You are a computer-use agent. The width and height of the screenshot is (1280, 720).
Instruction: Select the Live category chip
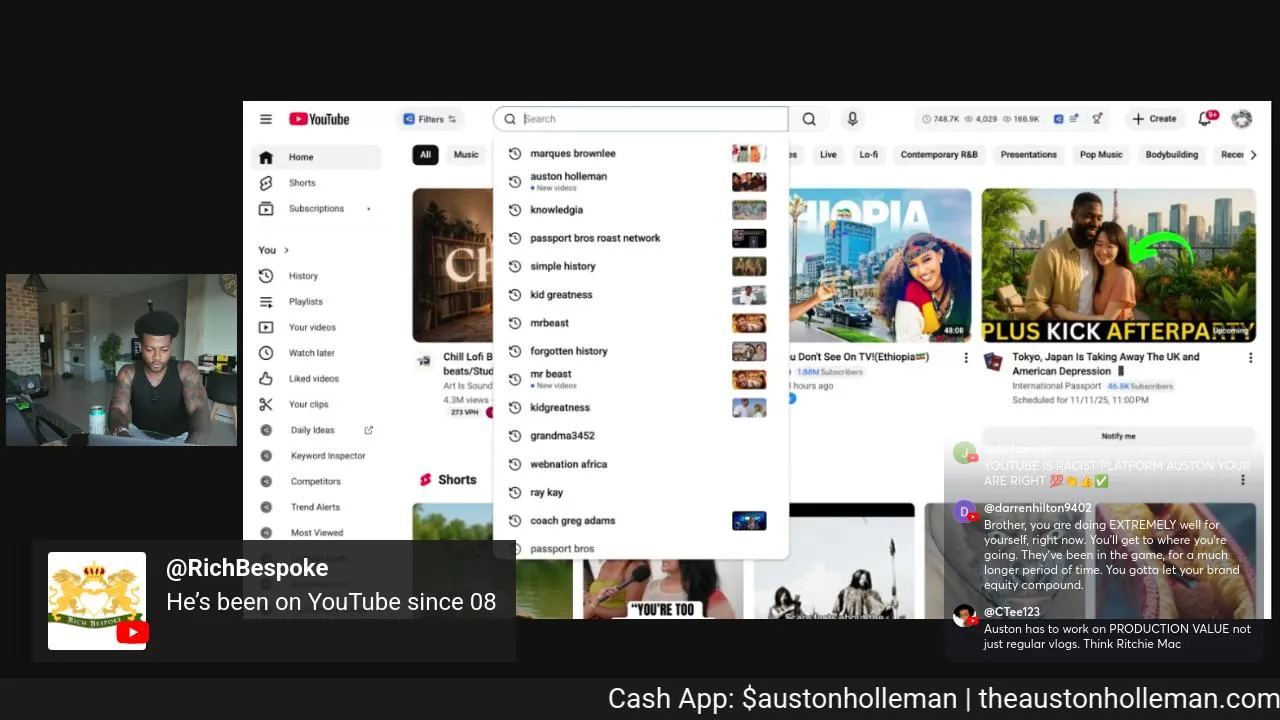(x=828, y=155)
